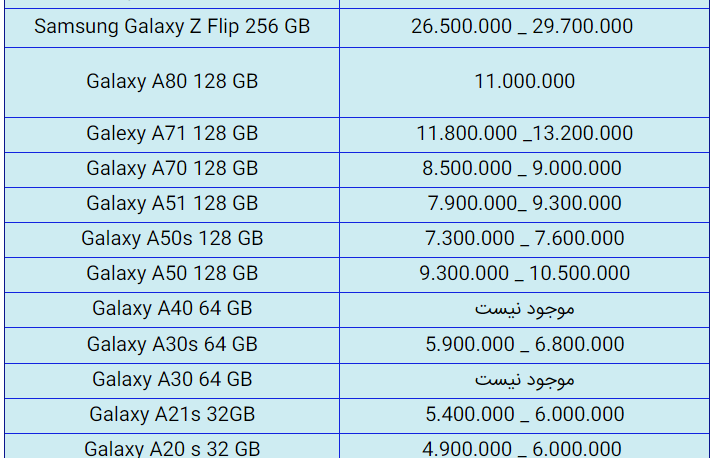Select the Galaxy A21s 32GB model cell
Viewport: 713px width, 458px height.
point(172,414)
